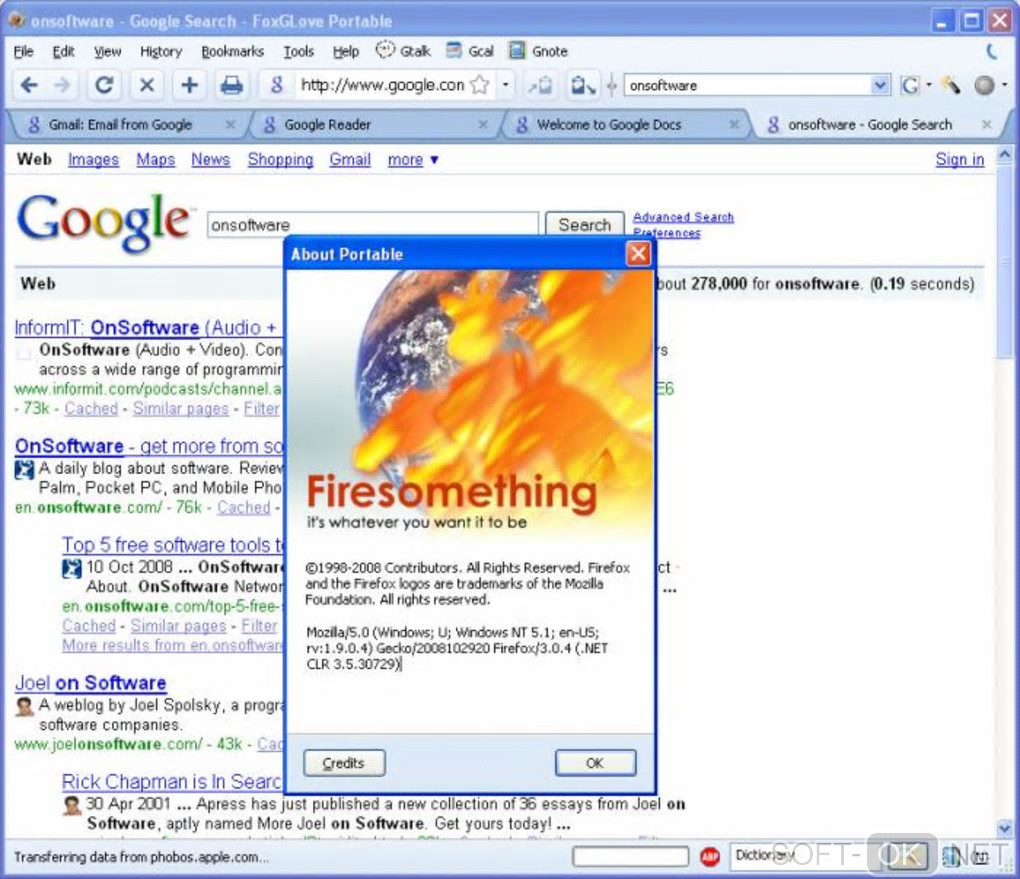This screenshot has width=1020, height=879.
Task: Close the Welcome to Google Docs tab
Action: (734, 124)
